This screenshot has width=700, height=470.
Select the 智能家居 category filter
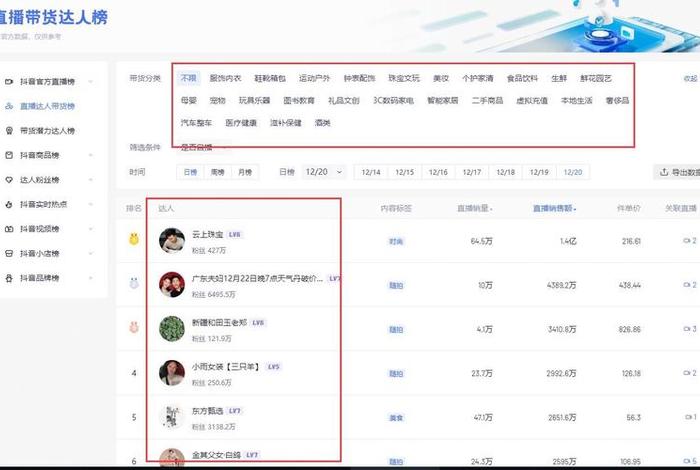click(x=442, y=100)
